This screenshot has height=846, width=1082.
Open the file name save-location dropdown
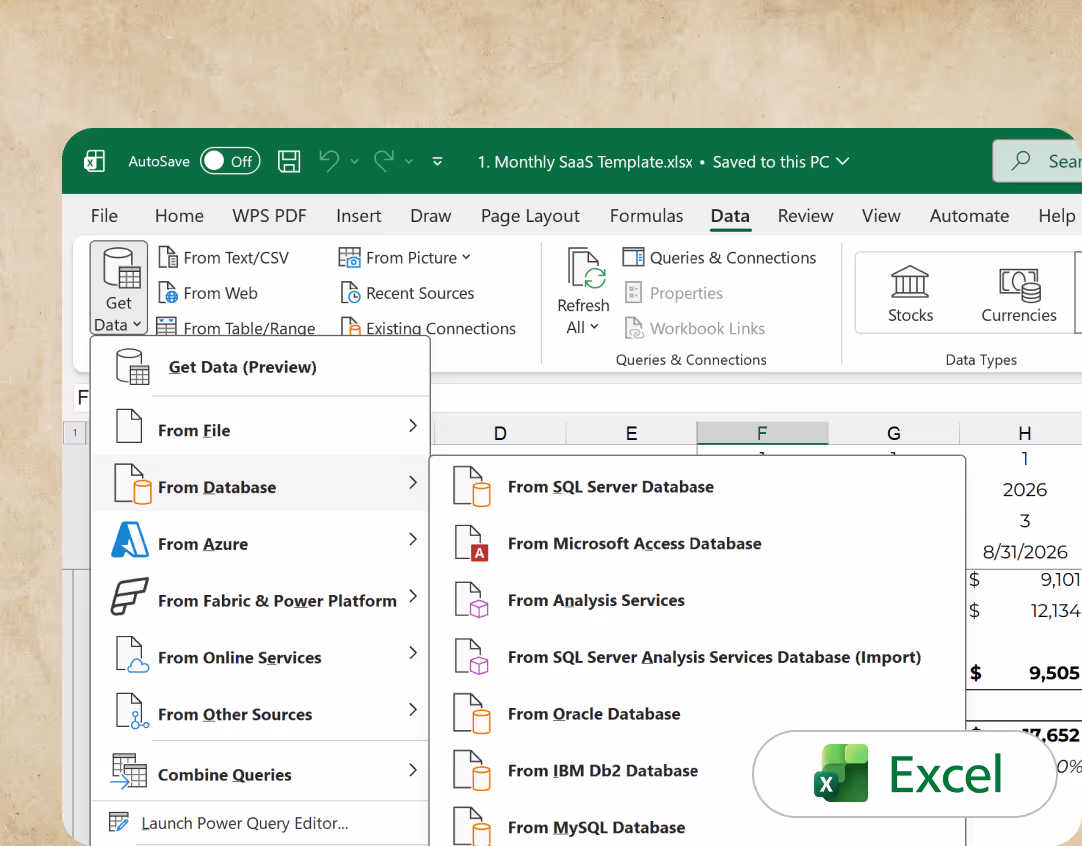coord(843,161)
